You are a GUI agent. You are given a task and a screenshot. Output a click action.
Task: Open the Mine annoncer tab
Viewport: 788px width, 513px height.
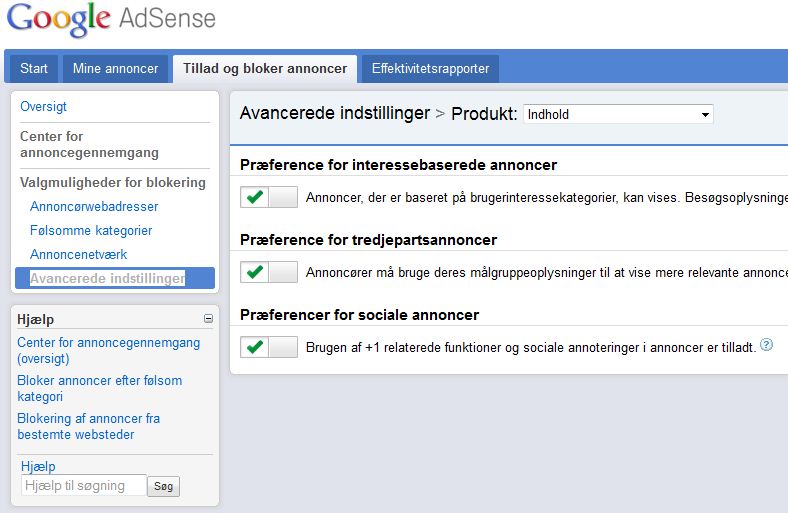coord(115,68)
